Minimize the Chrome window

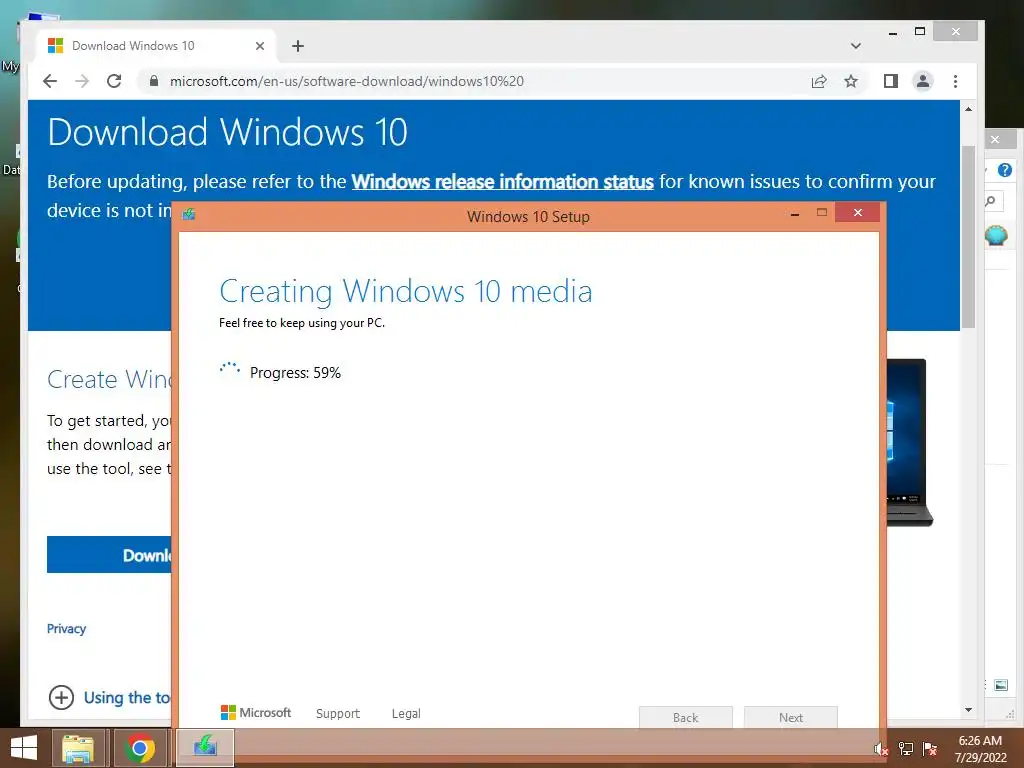pyautogui.click(x=893, y=33)
